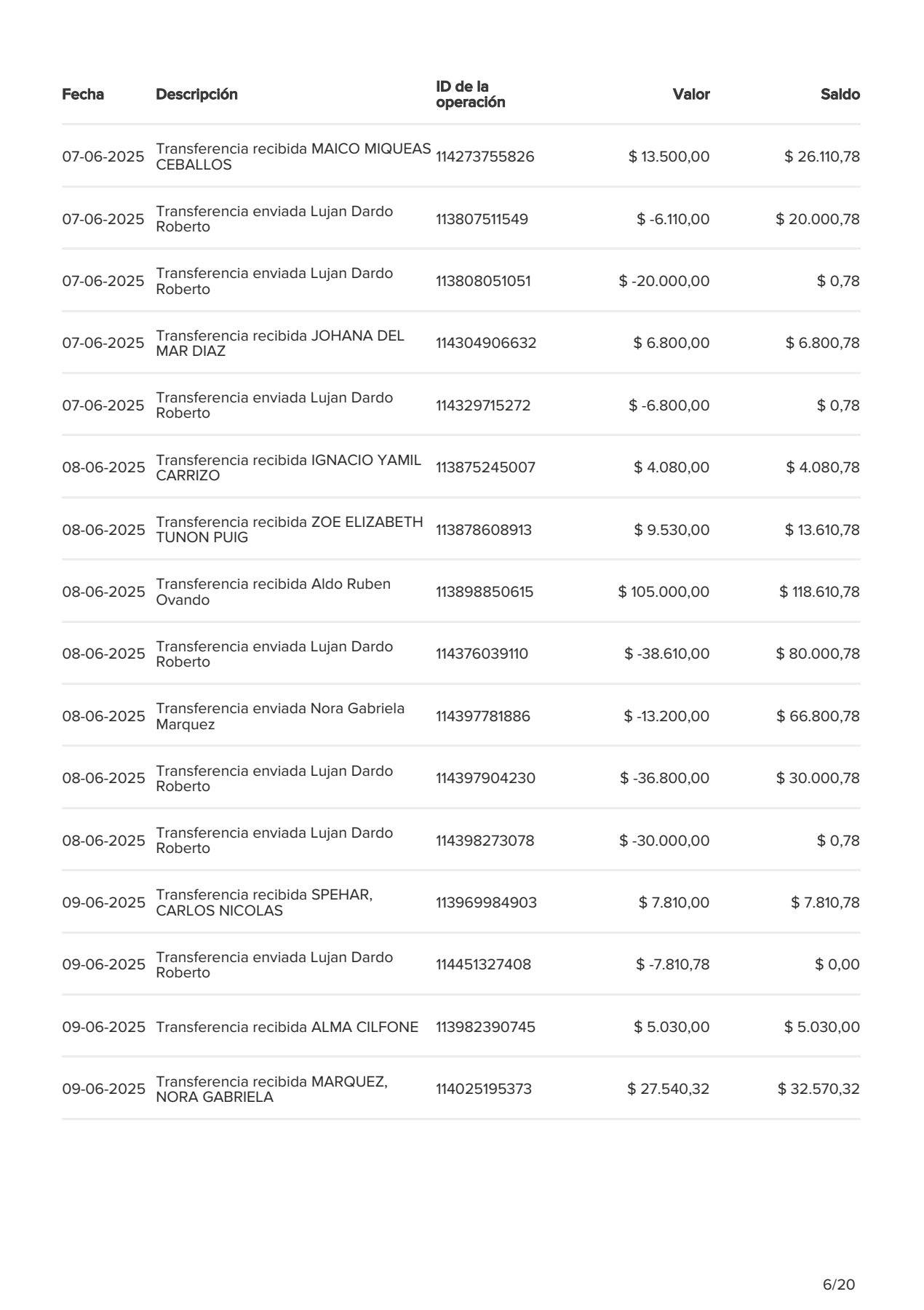The width and height of the screenshot is (924, 1310).
Task: Select the MAICO MIQUEAS CEBALLOS transfer description
Action: 293,156
